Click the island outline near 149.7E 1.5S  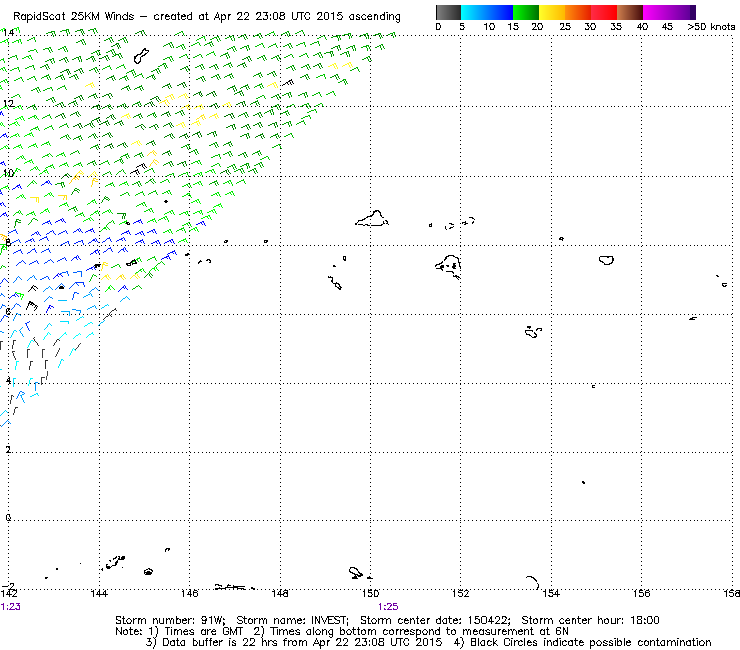(356, 573)
